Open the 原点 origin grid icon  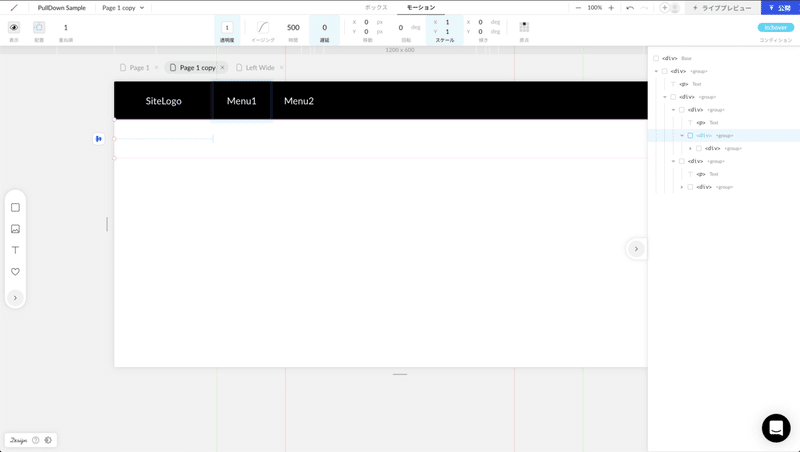tap(524, 27)
